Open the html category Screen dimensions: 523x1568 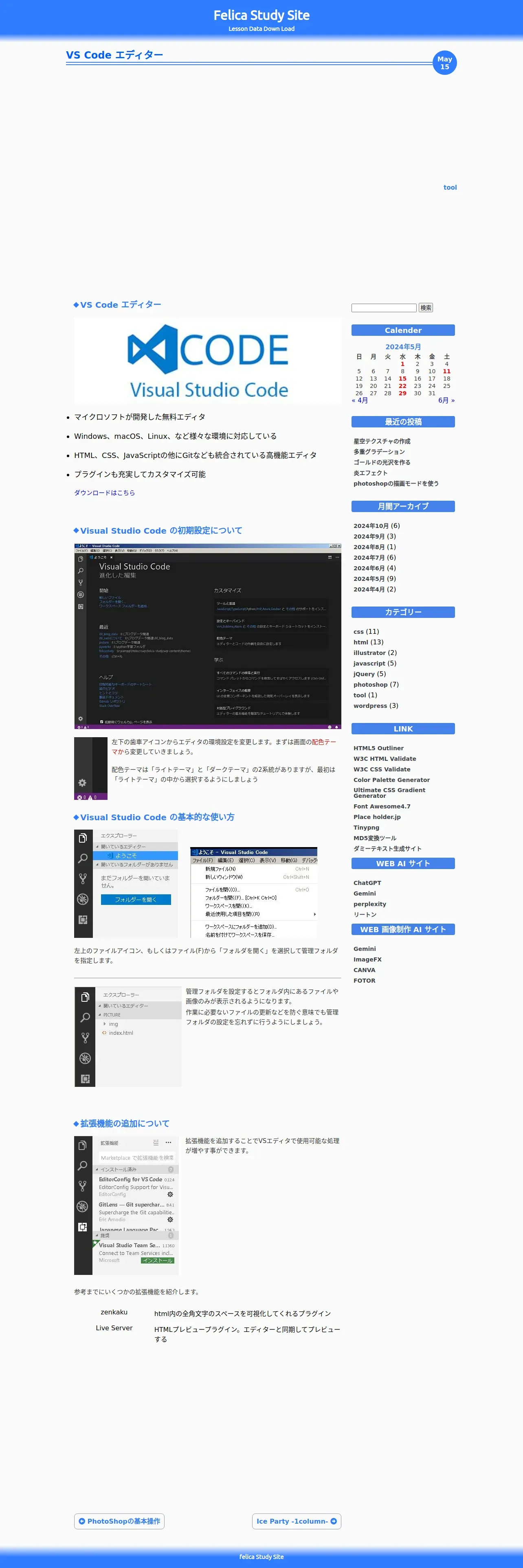(x=360, y=642)
